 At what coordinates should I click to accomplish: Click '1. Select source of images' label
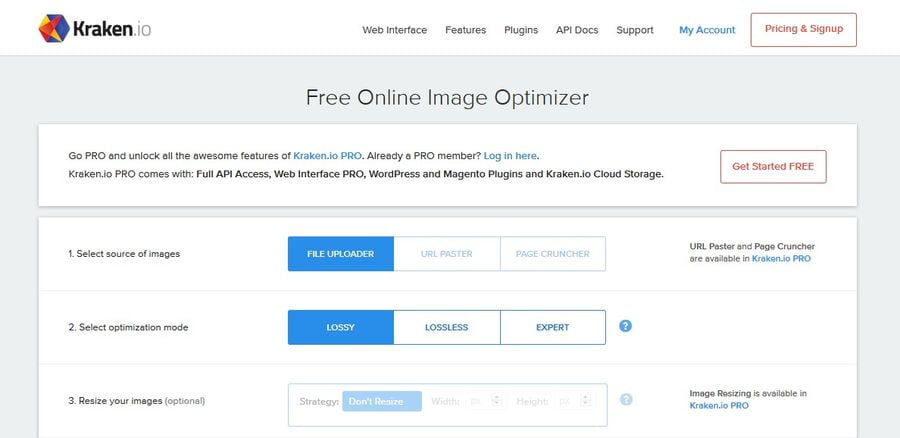(124, 254)
